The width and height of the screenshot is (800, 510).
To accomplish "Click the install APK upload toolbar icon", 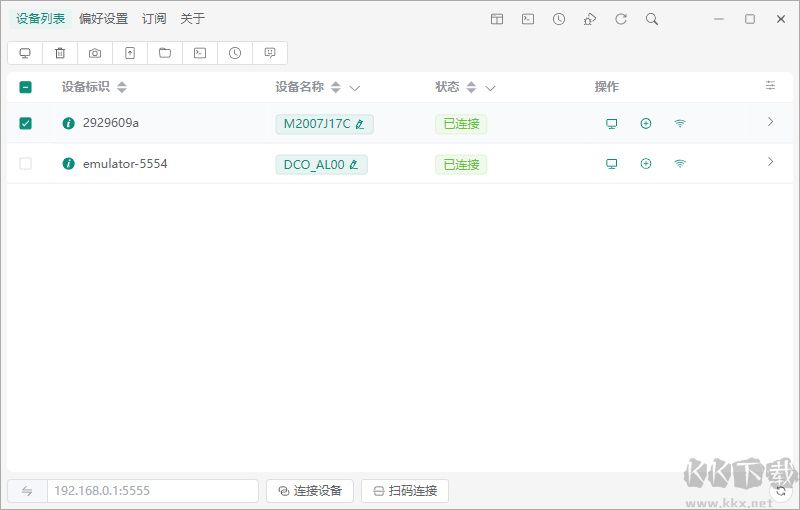I will coord(130,53).
